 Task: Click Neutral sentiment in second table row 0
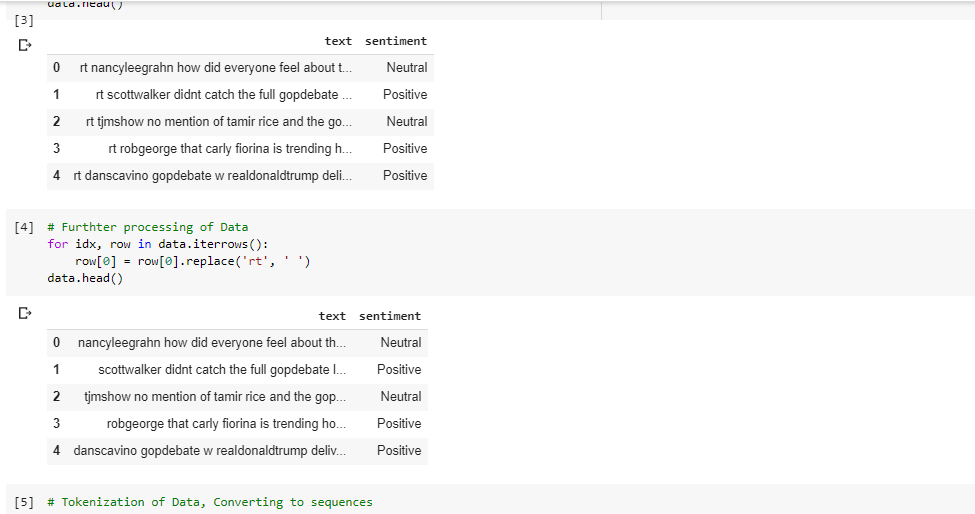pos(400,342)
